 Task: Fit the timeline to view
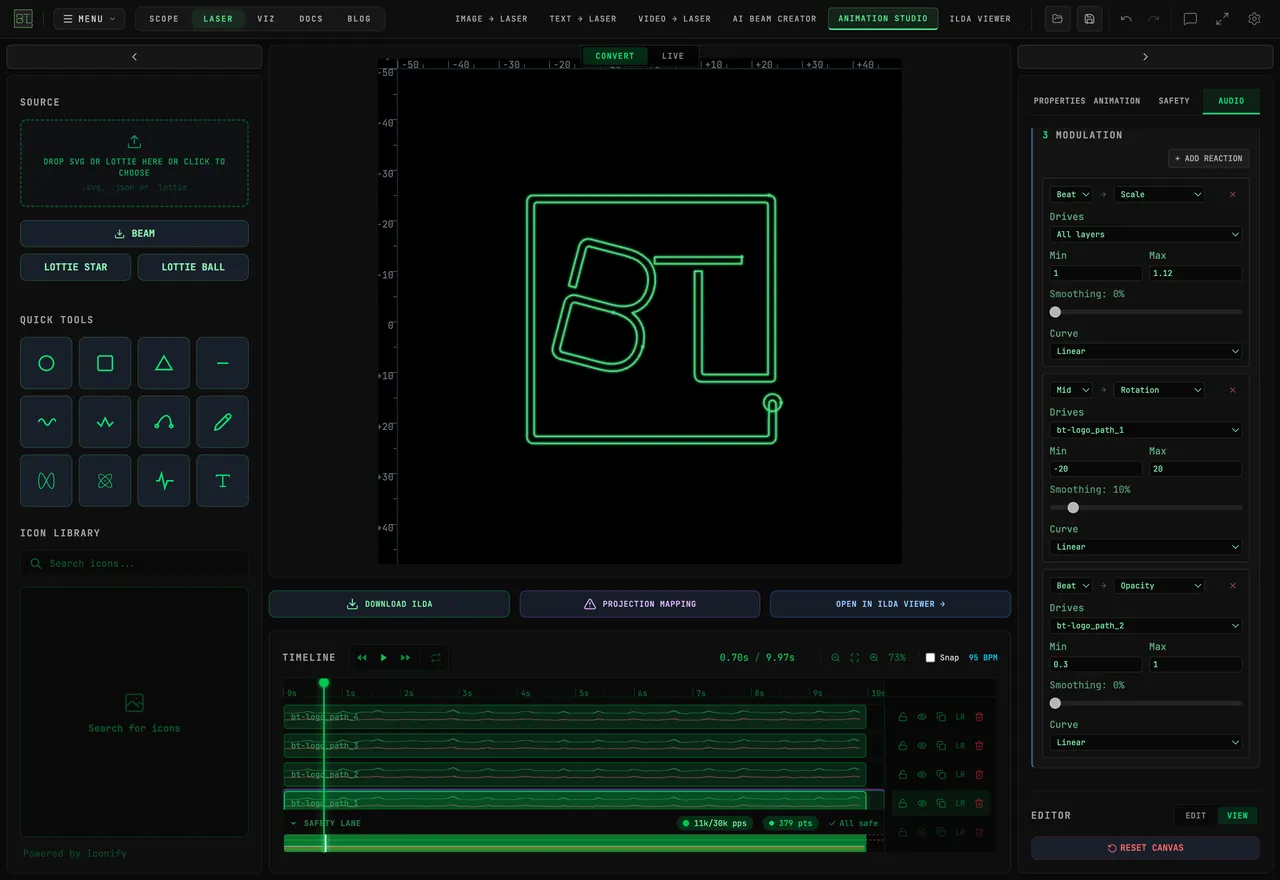click(854, 657)
